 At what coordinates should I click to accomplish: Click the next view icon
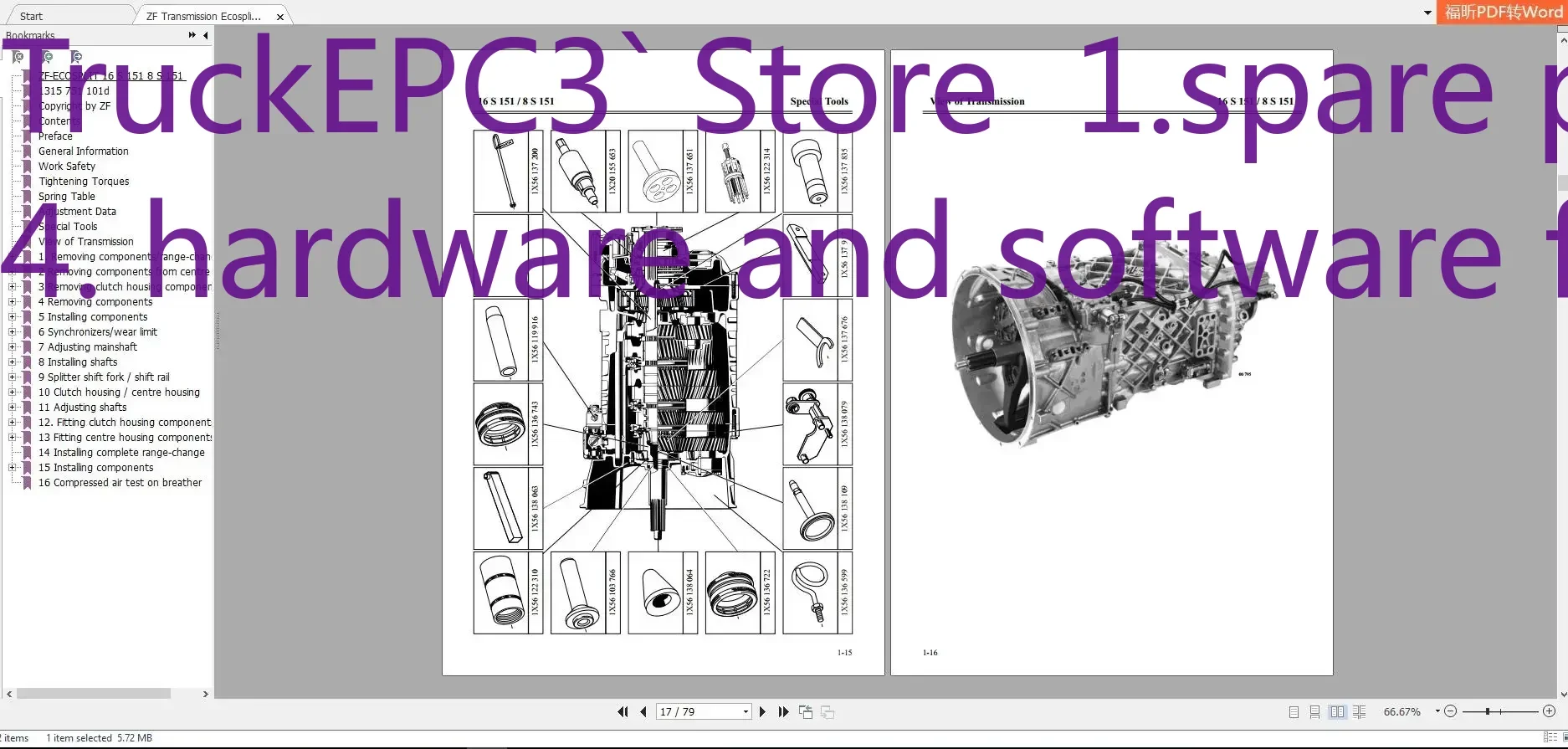tap(828, 712)
